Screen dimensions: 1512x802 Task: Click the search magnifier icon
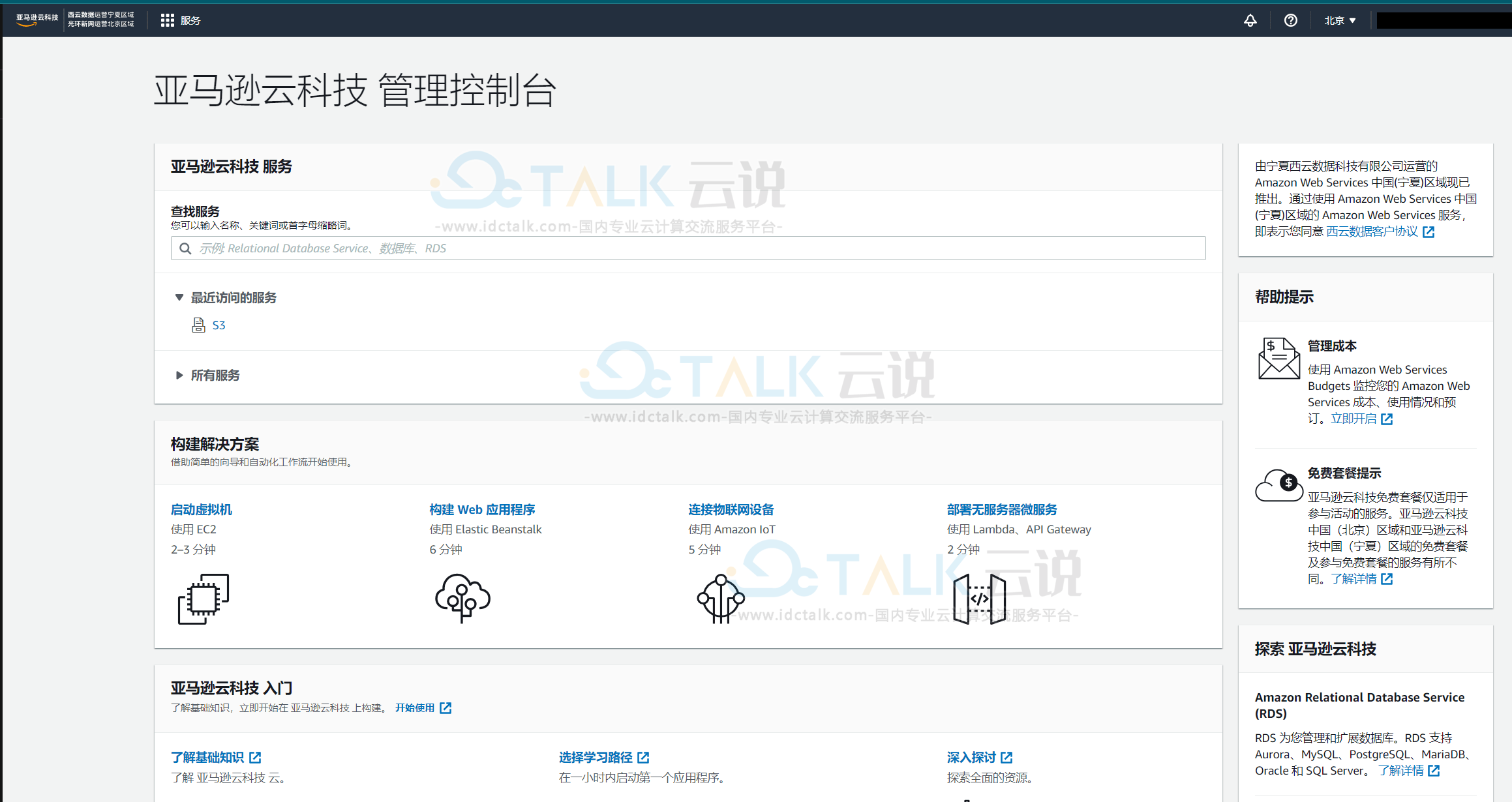click(x=185, y=248)
